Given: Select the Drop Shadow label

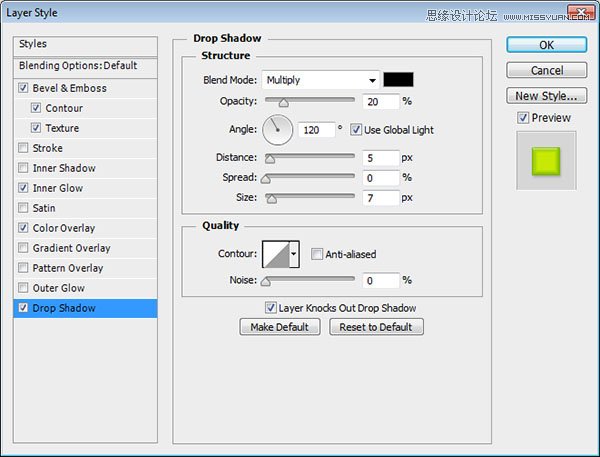Looking at the screenshot, I should point(64,308).
